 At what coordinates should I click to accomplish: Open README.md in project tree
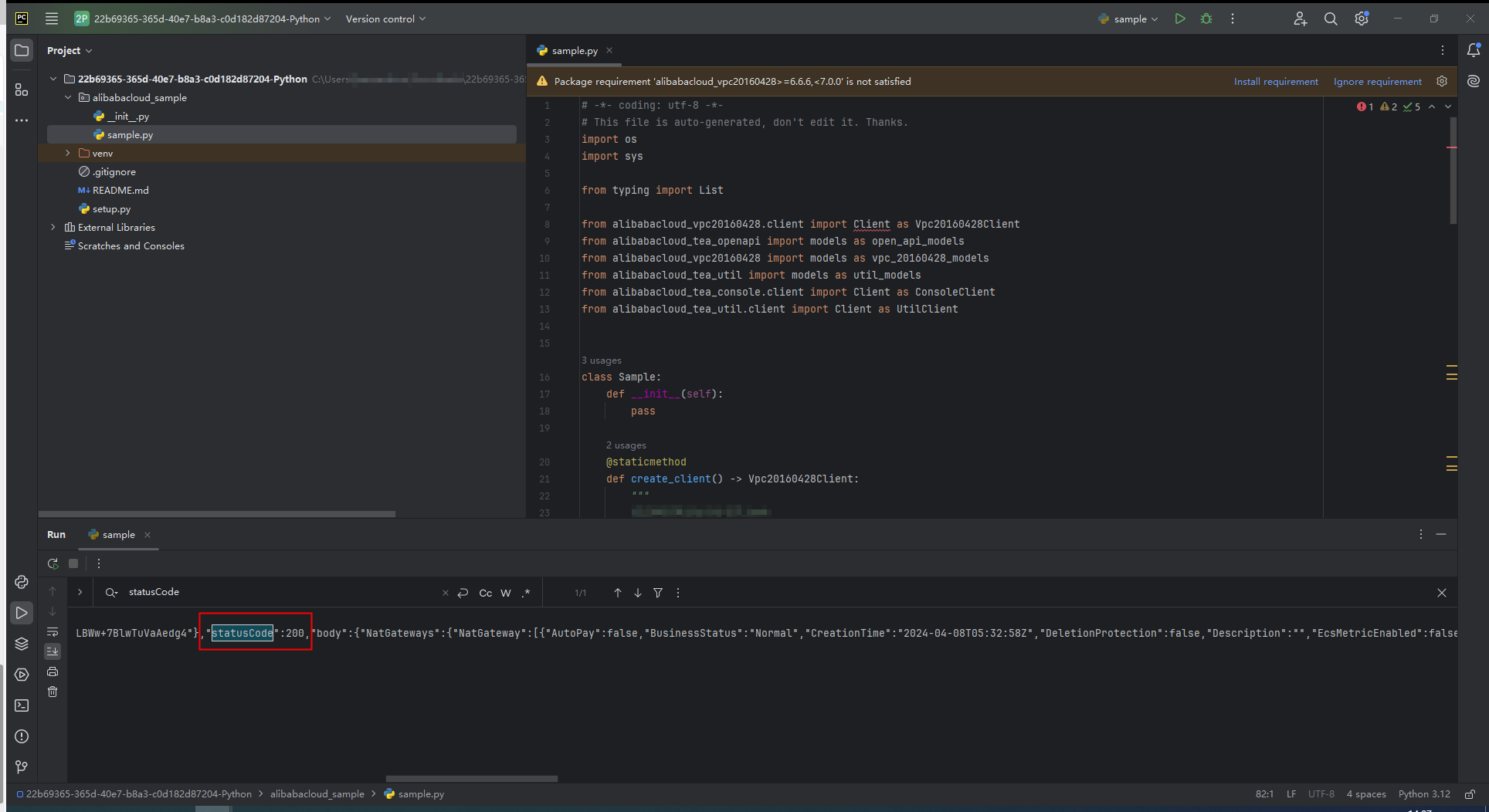114,190
